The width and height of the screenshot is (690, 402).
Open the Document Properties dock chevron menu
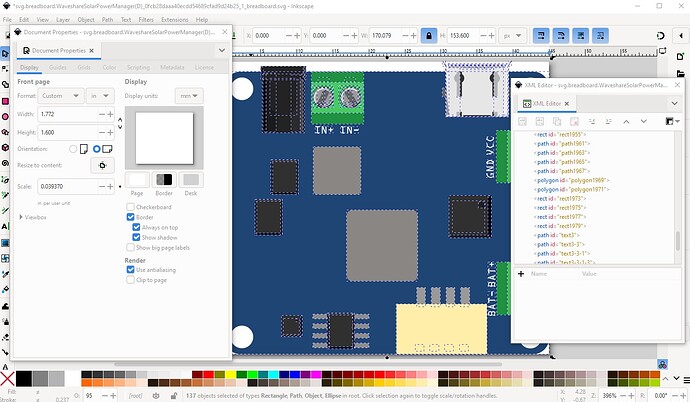click(x=222, y=51)
